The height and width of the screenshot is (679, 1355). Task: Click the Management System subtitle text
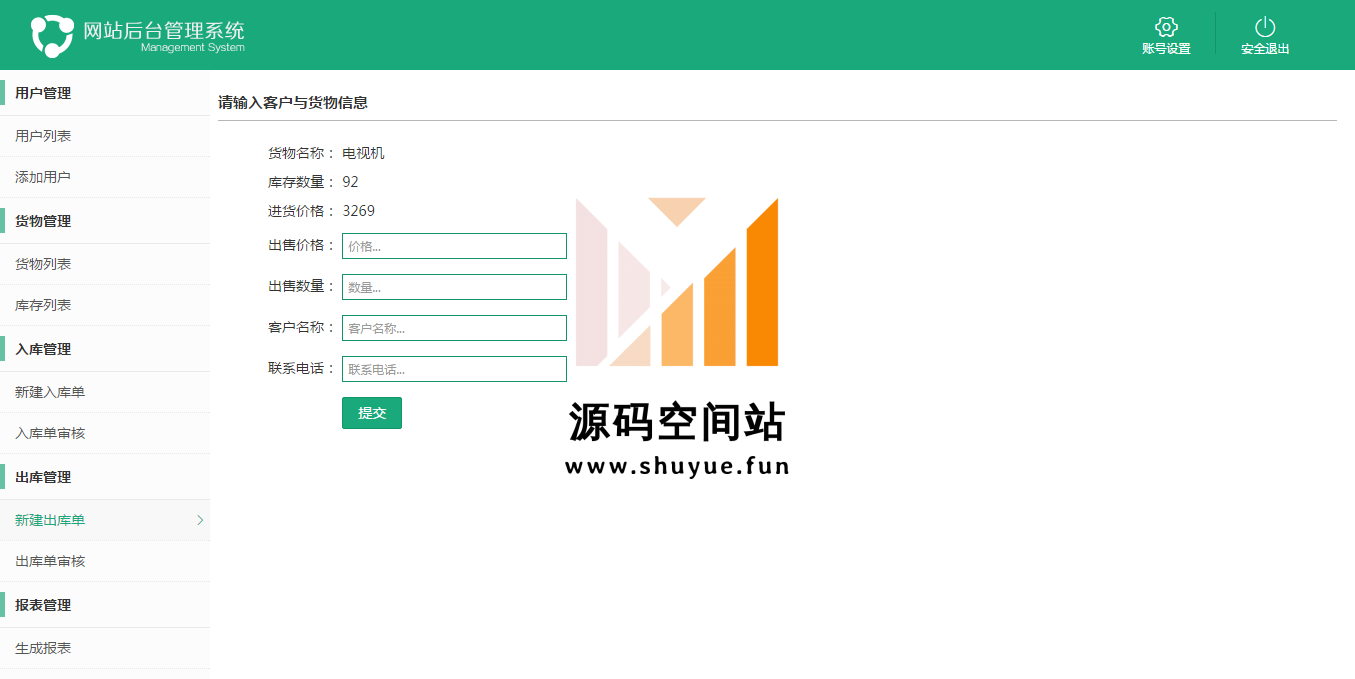coord(193,48)
